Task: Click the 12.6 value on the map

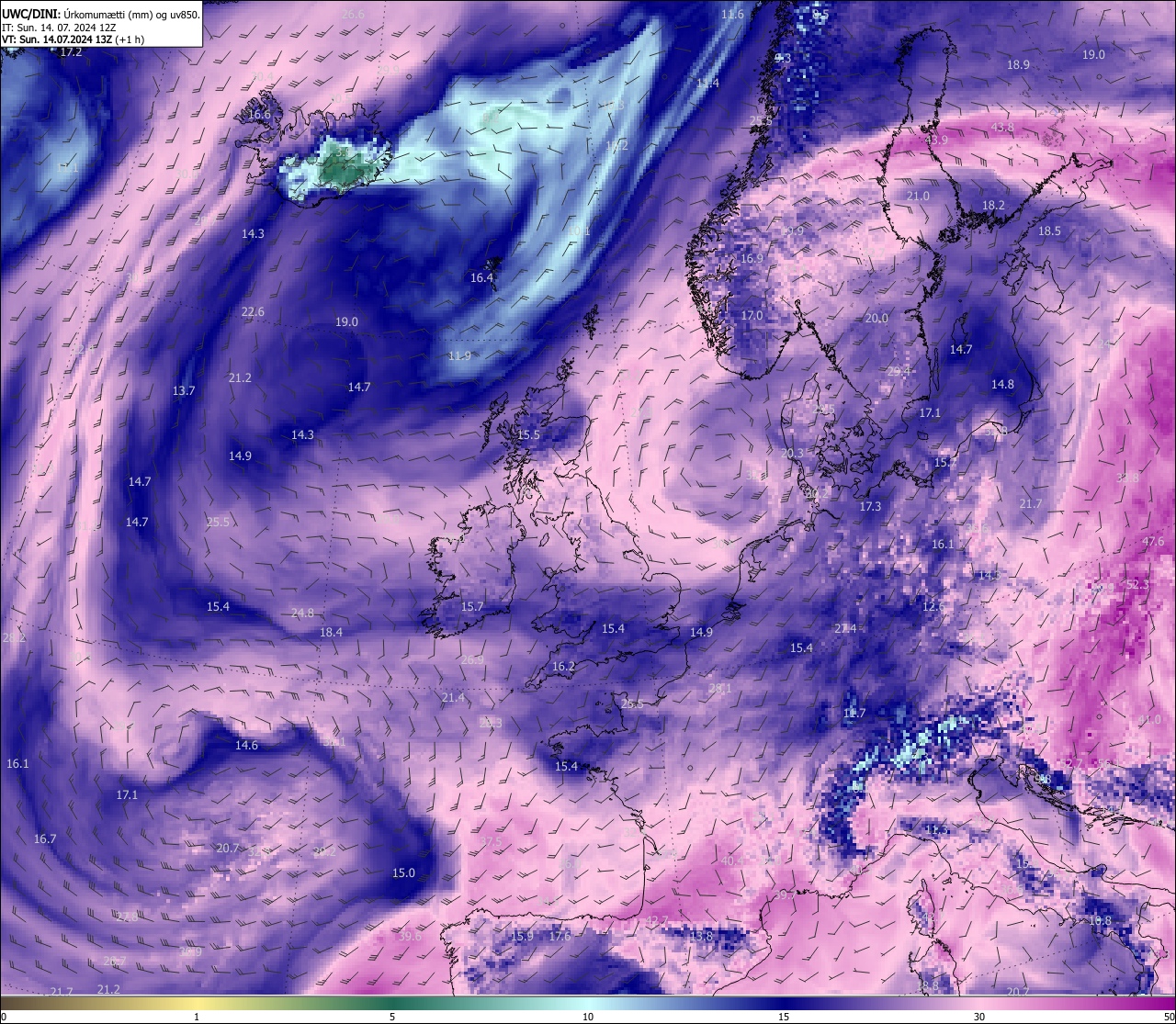Action: coord(933,607)
